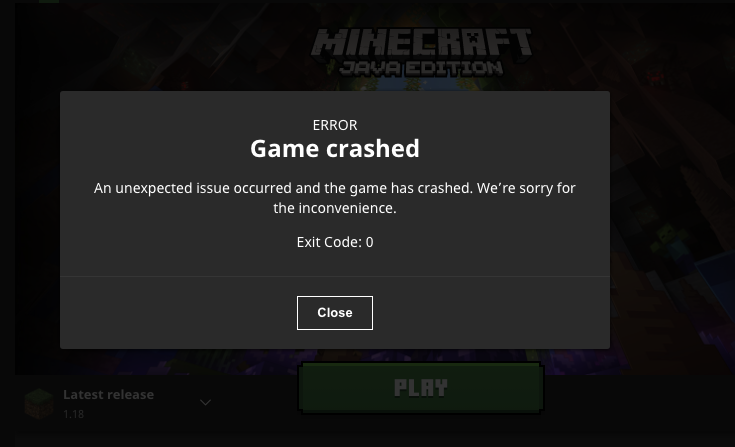Click the letter P on the PLAY button
This screenshot has height=447, width=735.
pyautogui.click(x=401, y=388)
